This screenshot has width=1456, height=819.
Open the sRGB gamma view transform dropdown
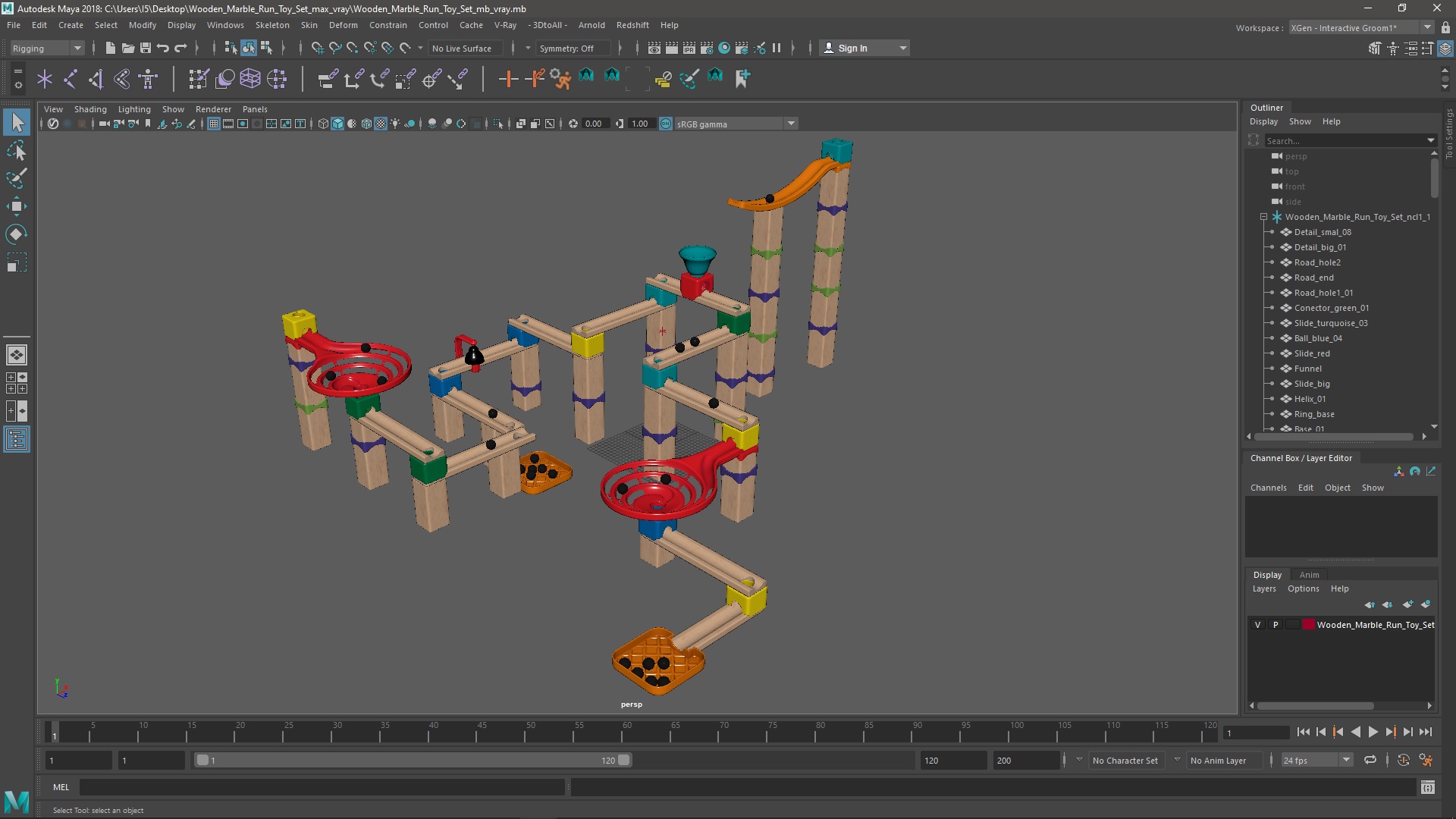[x=736, y=124]
